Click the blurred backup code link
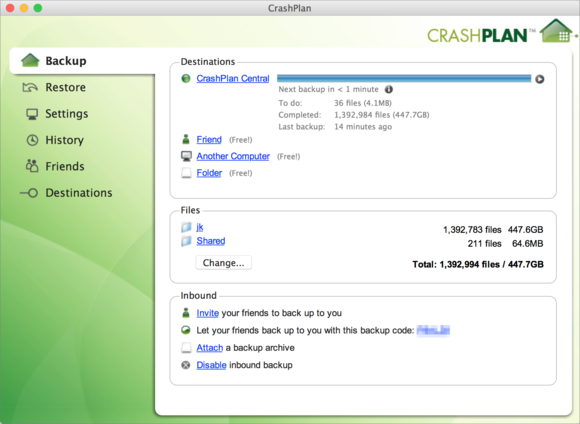 pyautogui.click(x=433, y=330)
